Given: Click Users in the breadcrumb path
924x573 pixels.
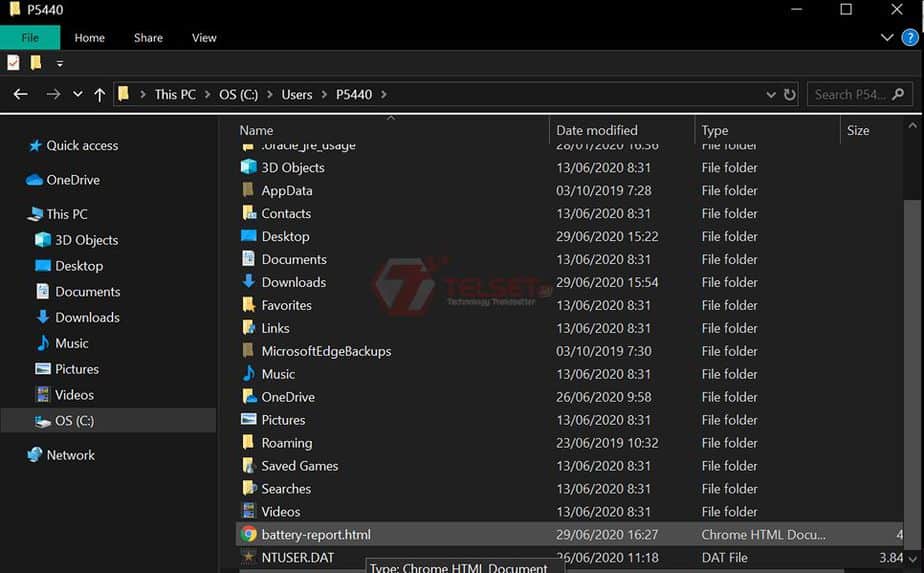Looking at the screenshot, I should (296, 95).
